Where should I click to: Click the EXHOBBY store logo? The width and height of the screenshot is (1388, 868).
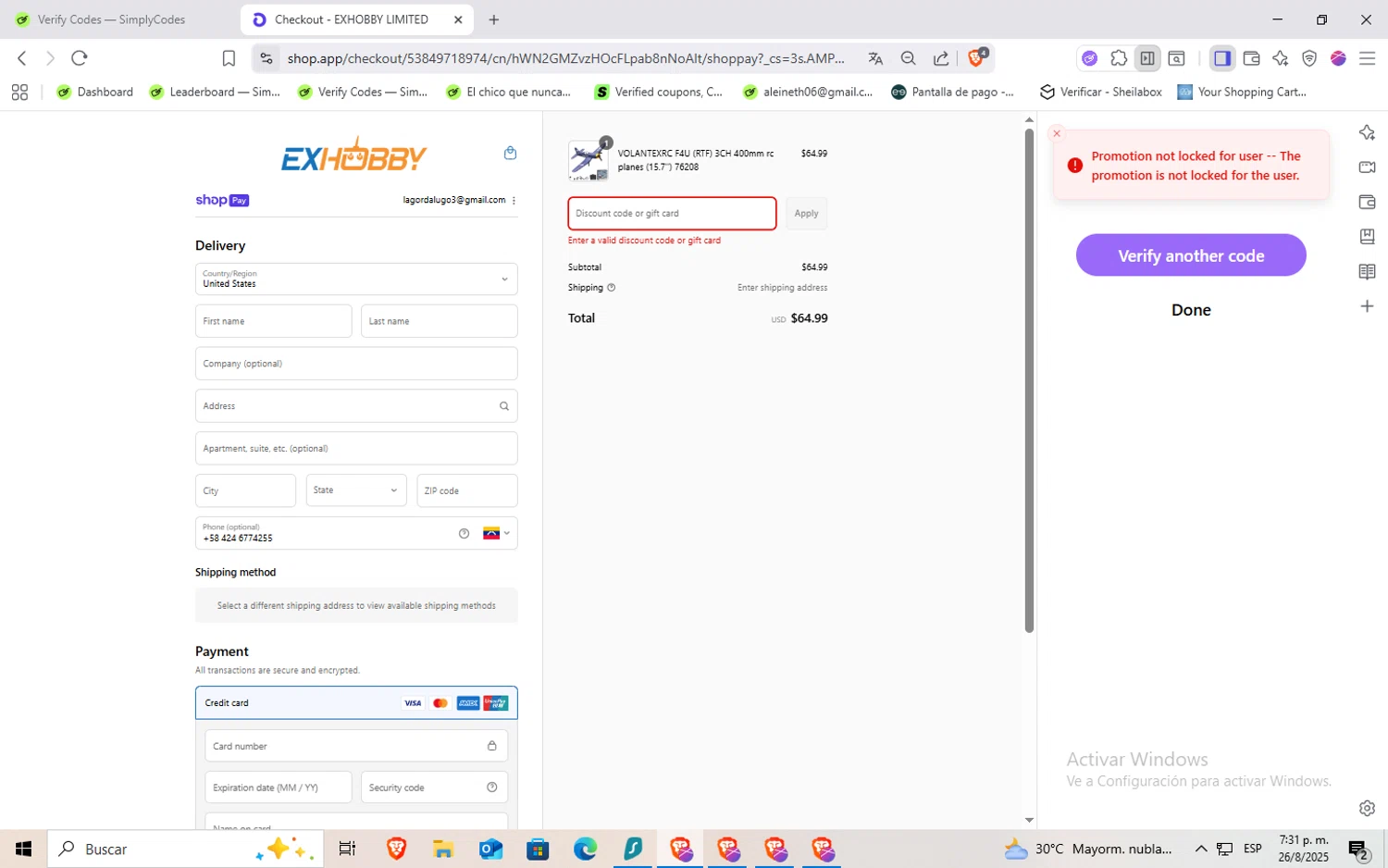pyautogui.click(x=353, y=155)
